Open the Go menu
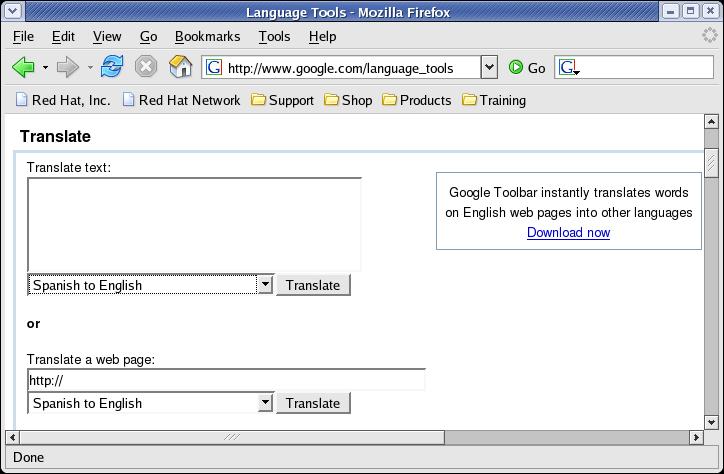Screen dimensions: 724x474 (148, 36)
